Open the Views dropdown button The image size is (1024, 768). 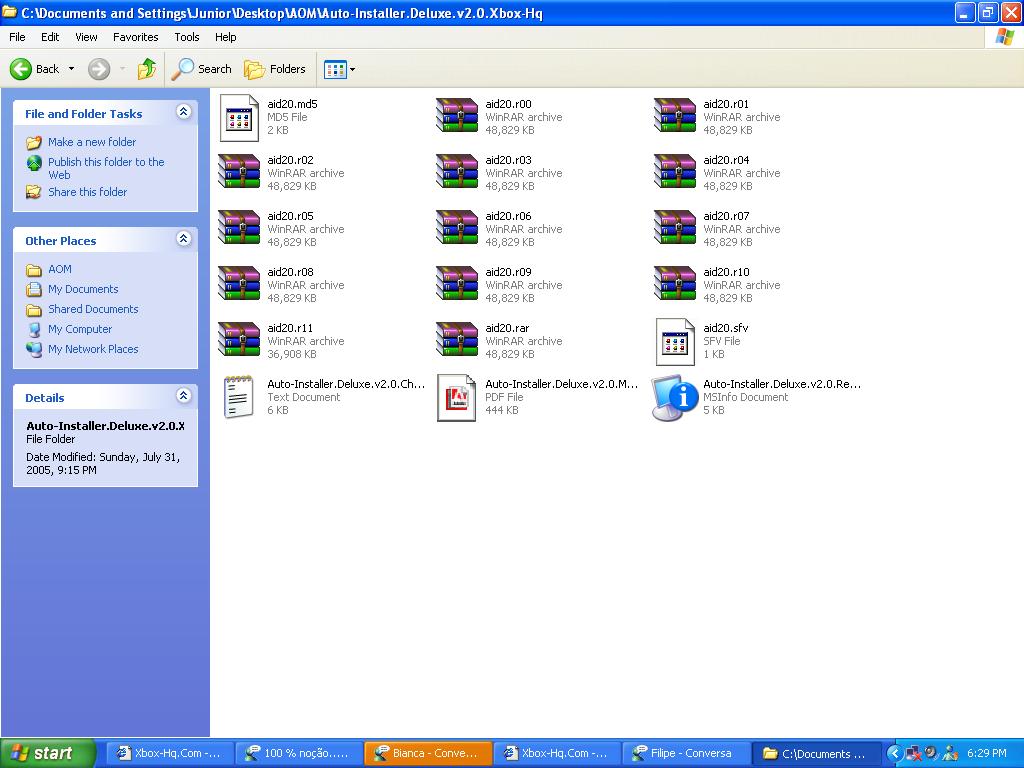point(340,69)
